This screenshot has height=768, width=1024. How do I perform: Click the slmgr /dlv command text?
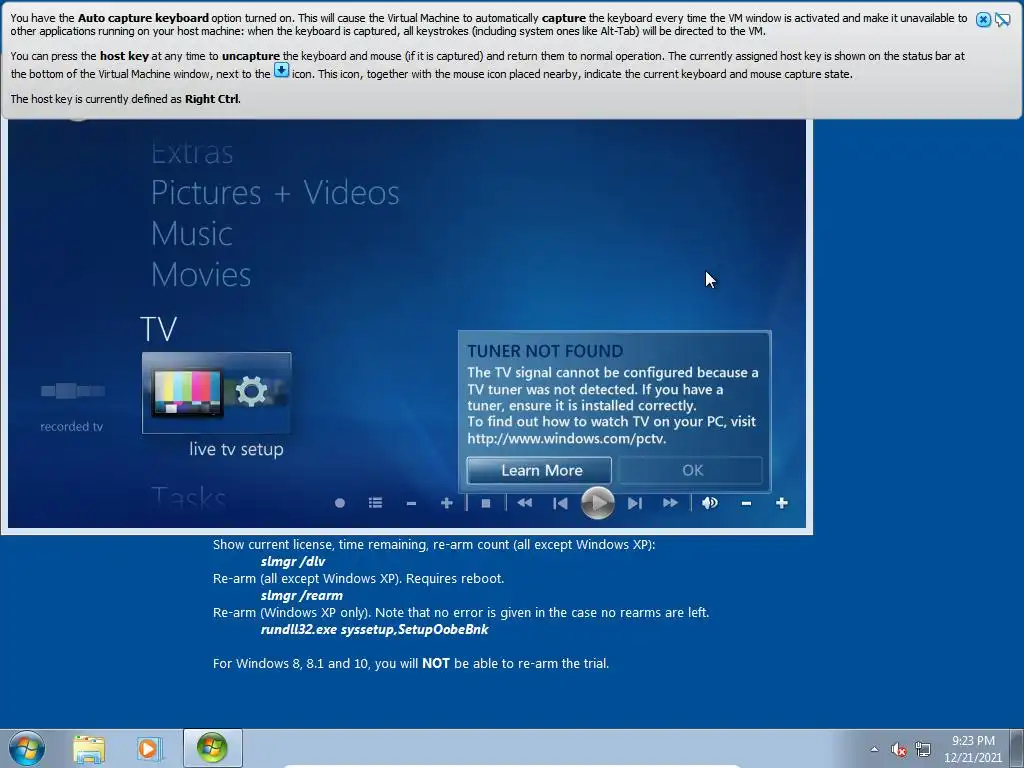click(293, 562)
